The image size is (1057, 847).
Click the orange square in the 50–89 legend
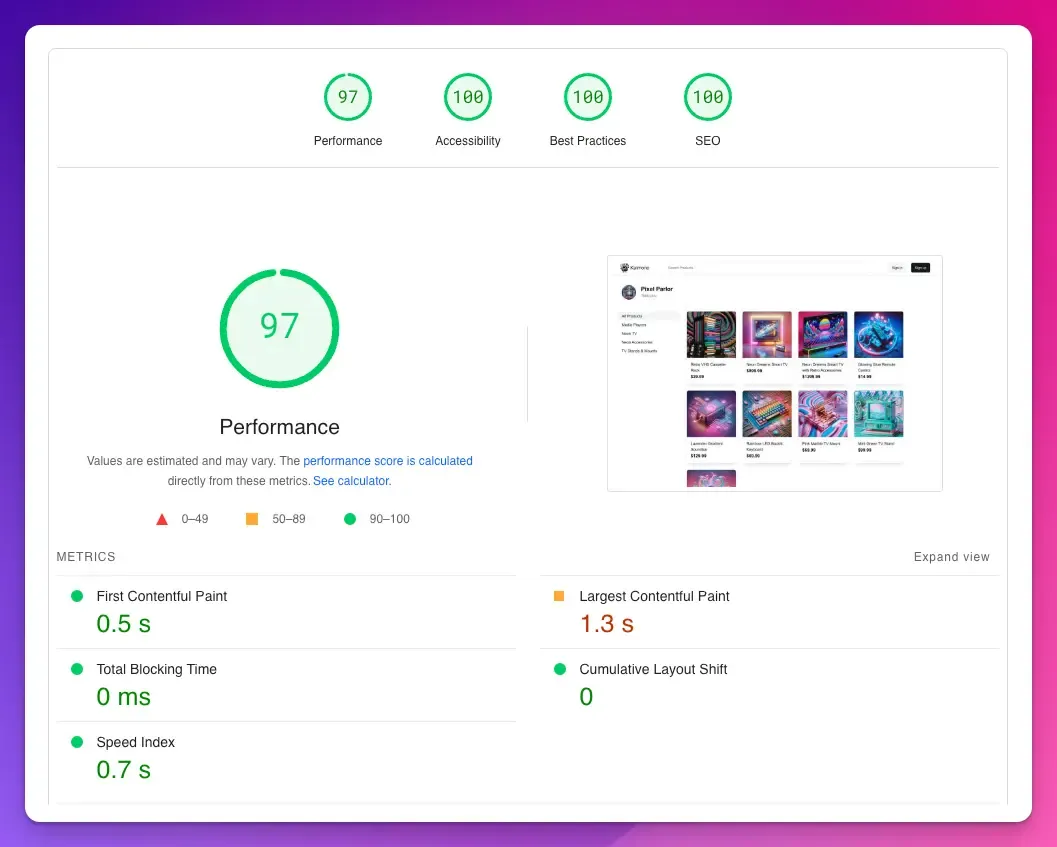pos(251,519)
